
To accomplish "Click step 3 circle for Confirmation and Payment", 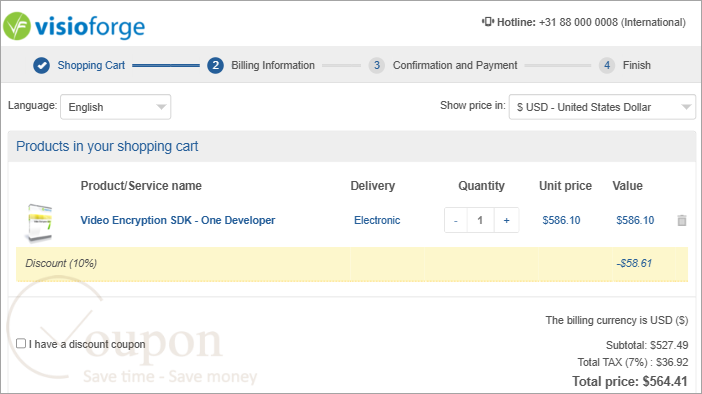I will point(377,65).
